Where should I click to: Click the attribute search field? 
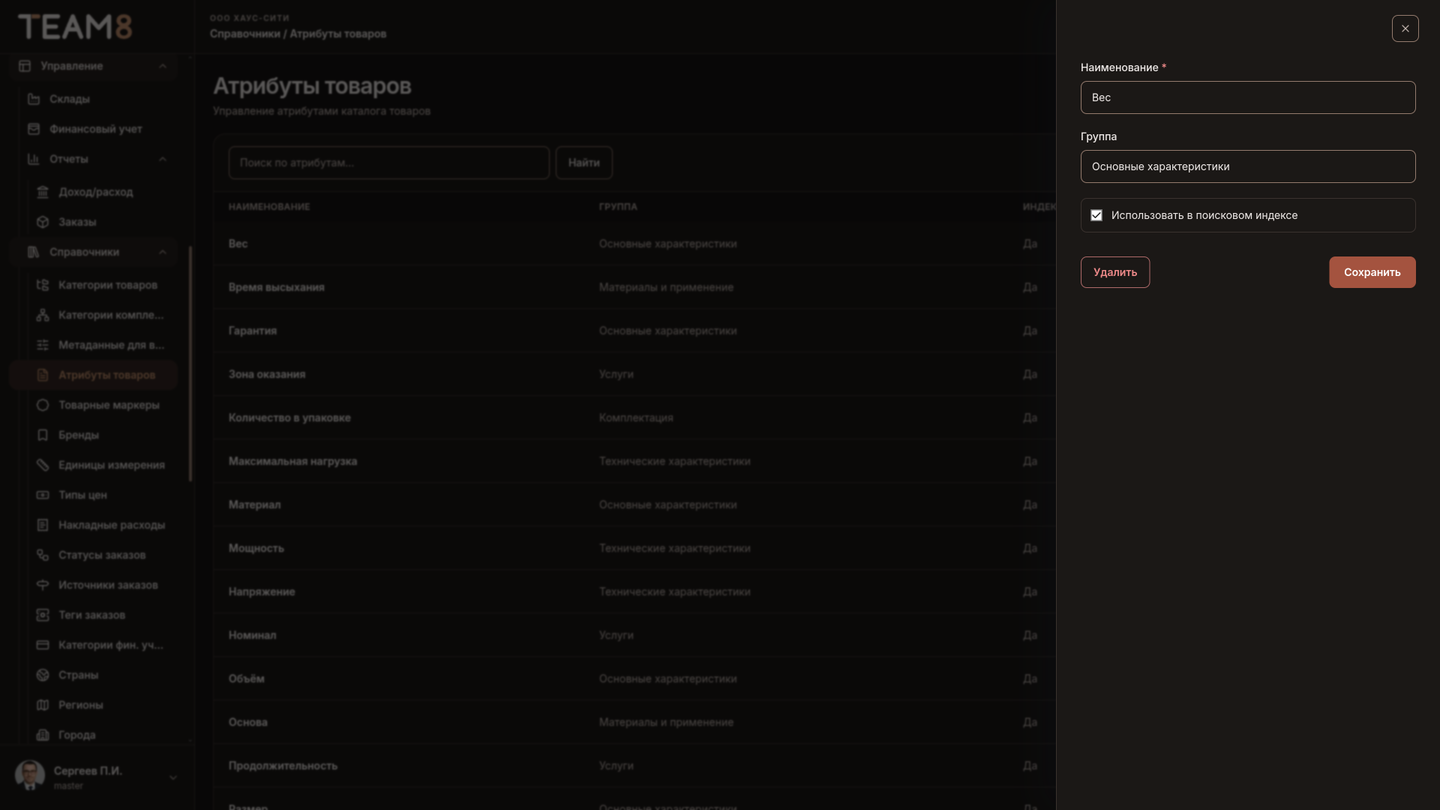(389, 163)
